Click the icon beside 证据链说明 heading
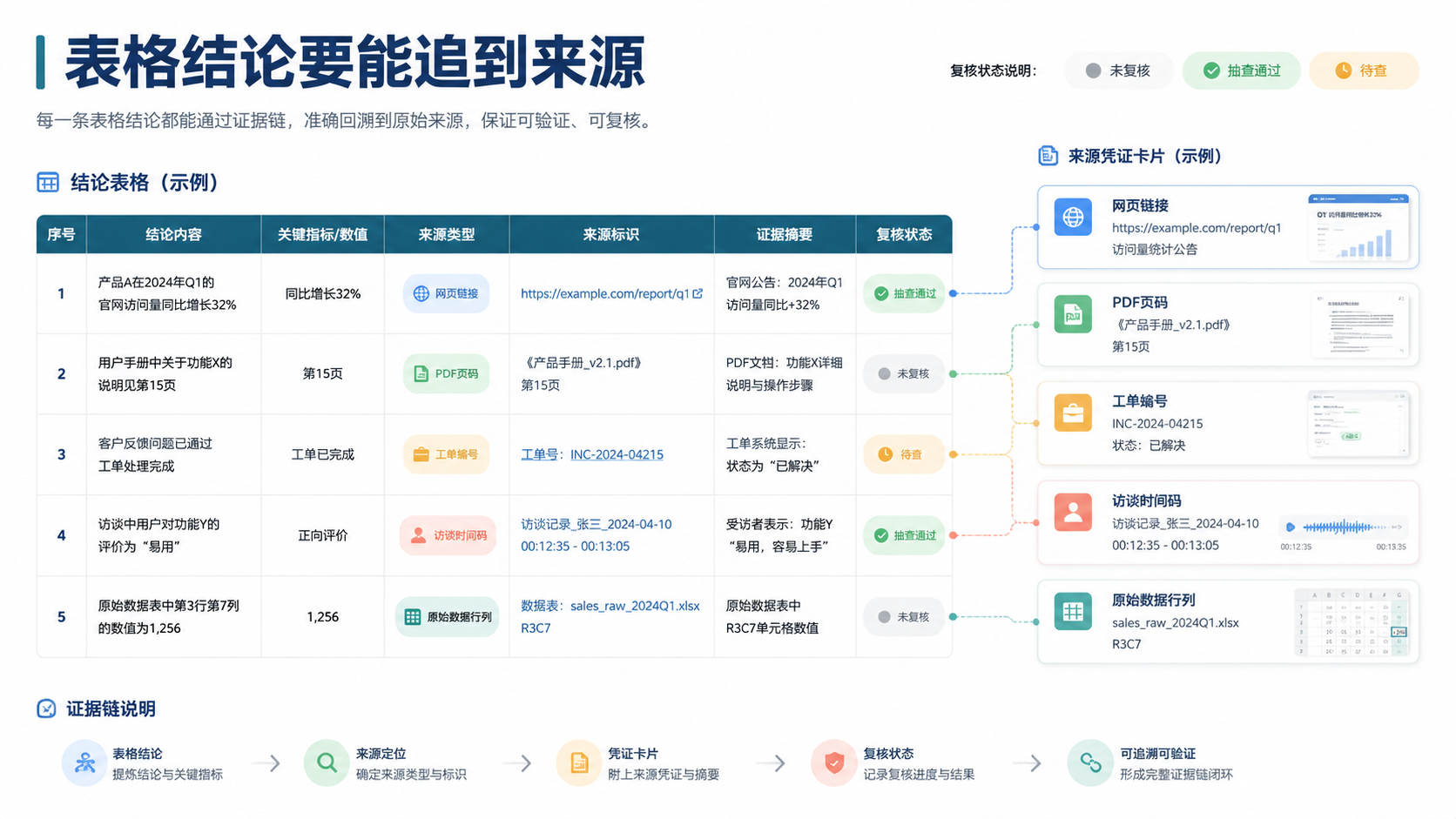Image resolution: width=1456 pixels, height=819 pixels. pos(46,708)
